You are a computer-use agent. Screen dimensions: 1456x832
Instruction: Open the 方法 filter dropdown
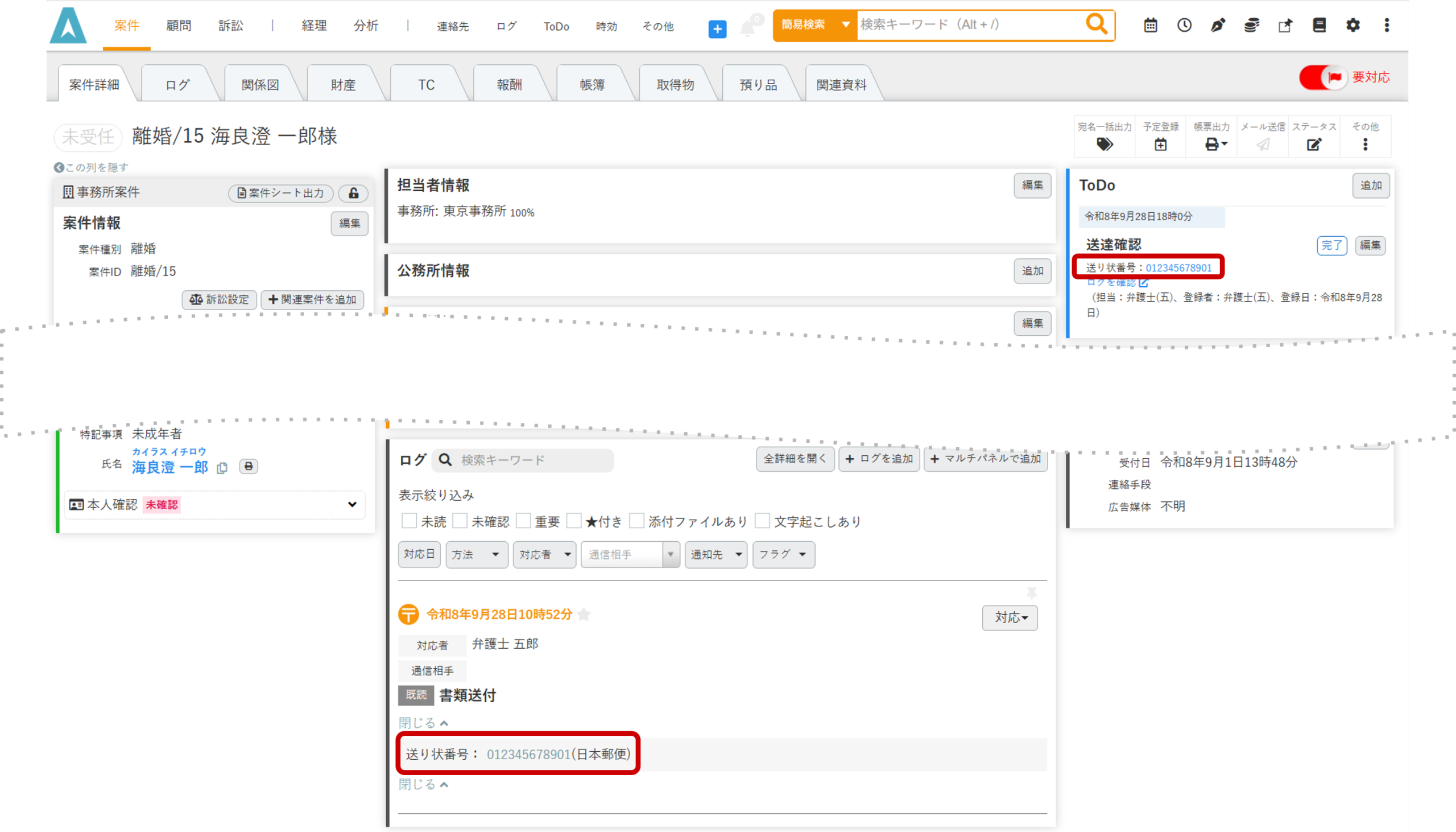[476, 554]
